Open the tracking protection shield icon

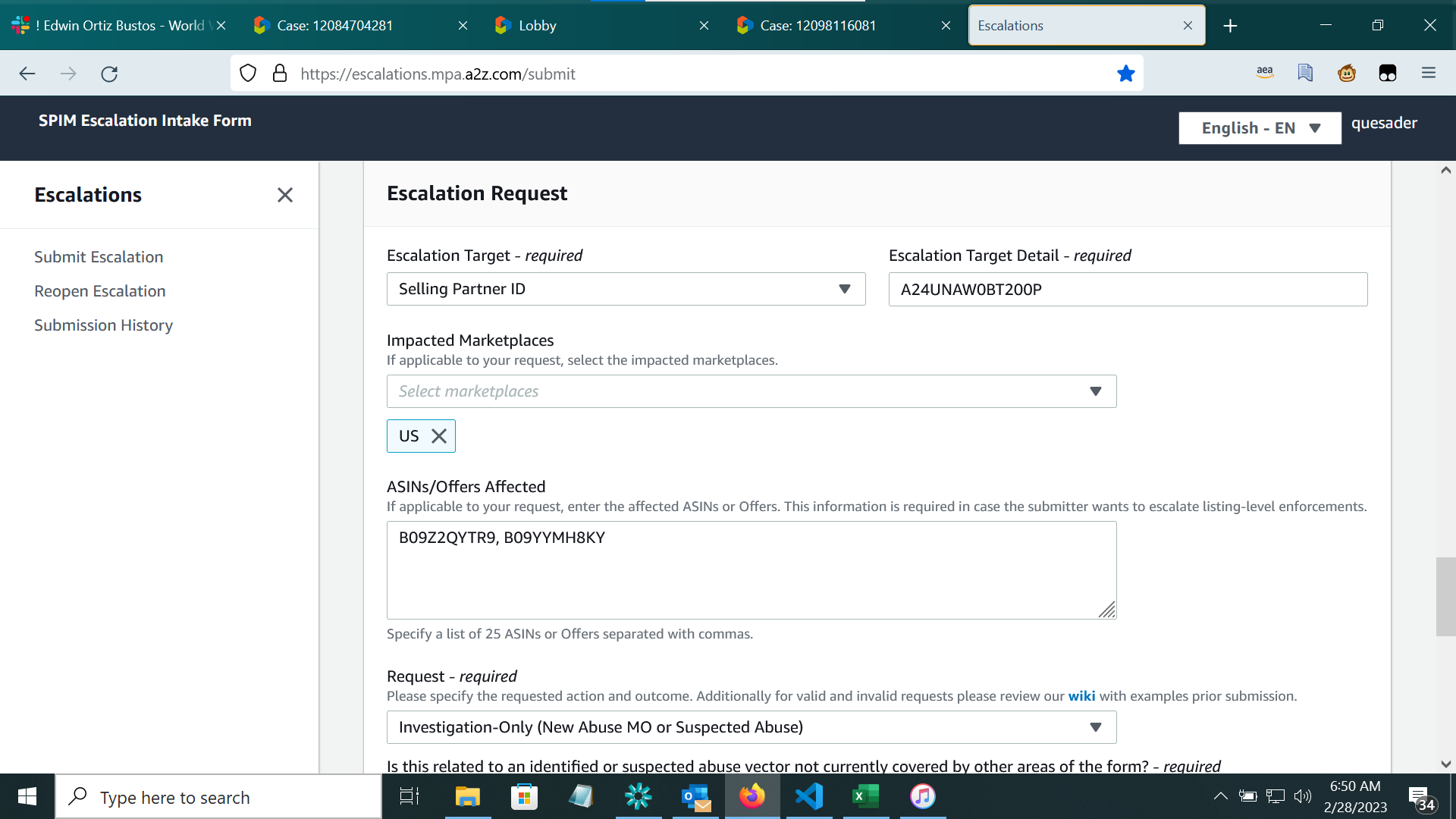pos(248,74)
